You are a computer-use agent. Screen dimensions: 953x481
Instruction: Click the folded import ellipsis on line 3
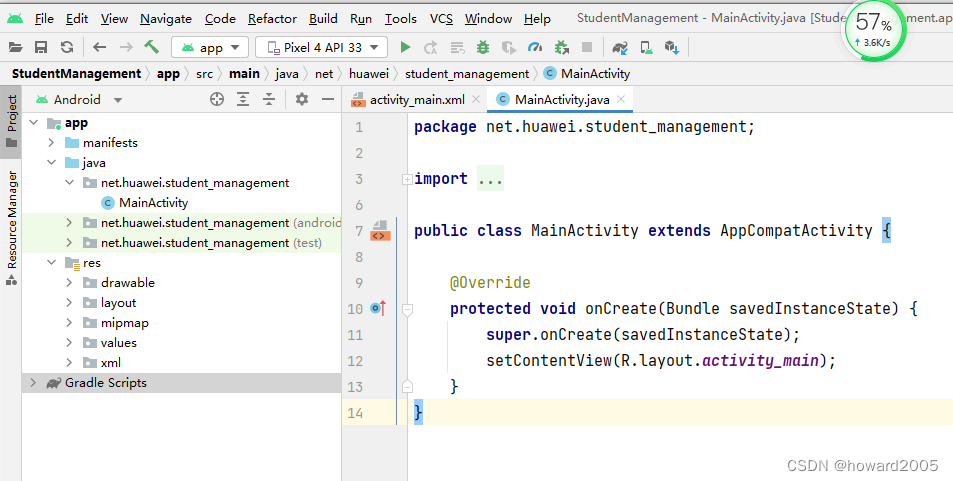pos(490,179)
